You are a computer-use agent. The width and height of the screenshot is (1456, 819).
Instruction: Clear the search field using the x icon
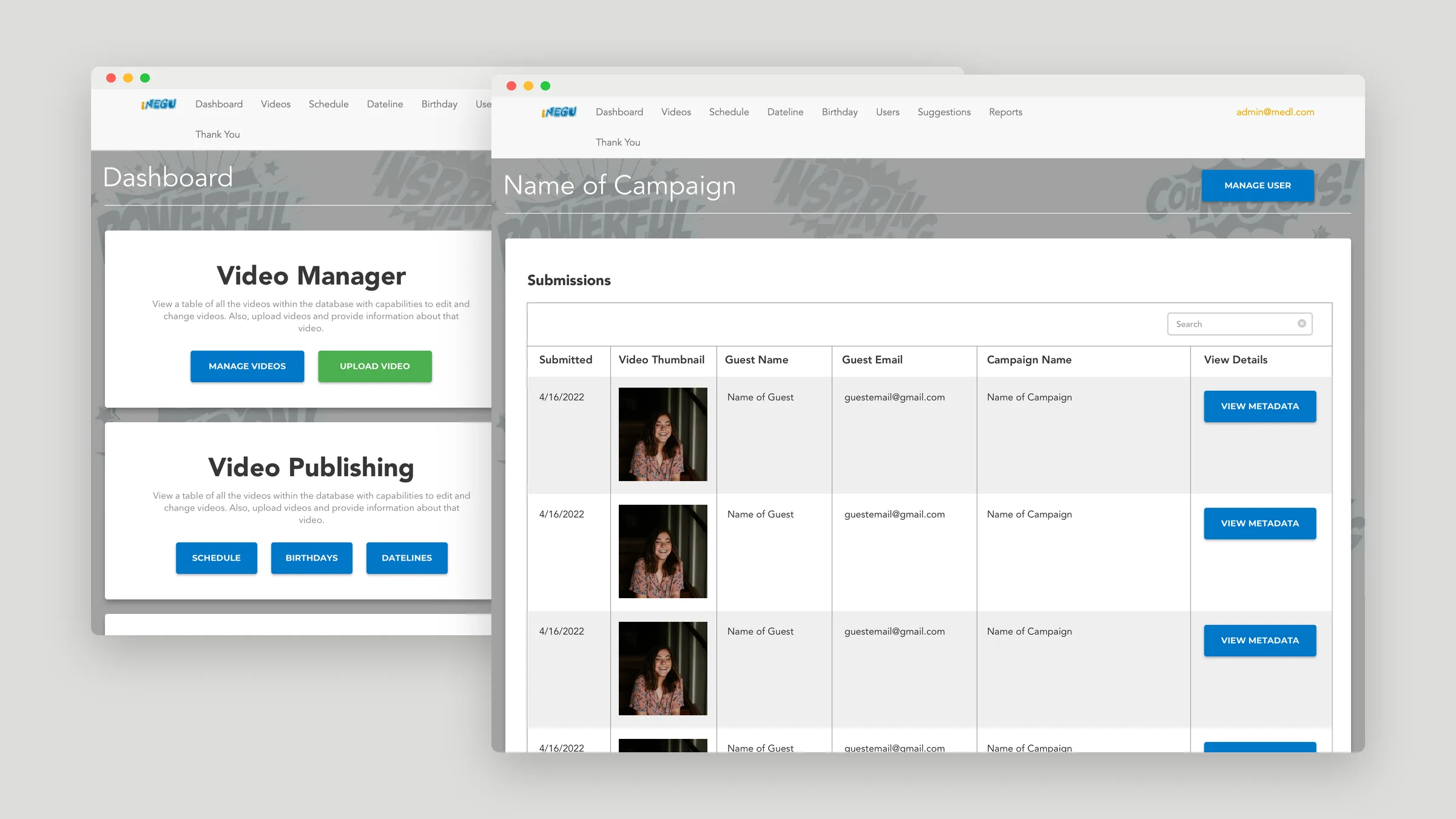pyautogui.click(x=1301, y=323)
